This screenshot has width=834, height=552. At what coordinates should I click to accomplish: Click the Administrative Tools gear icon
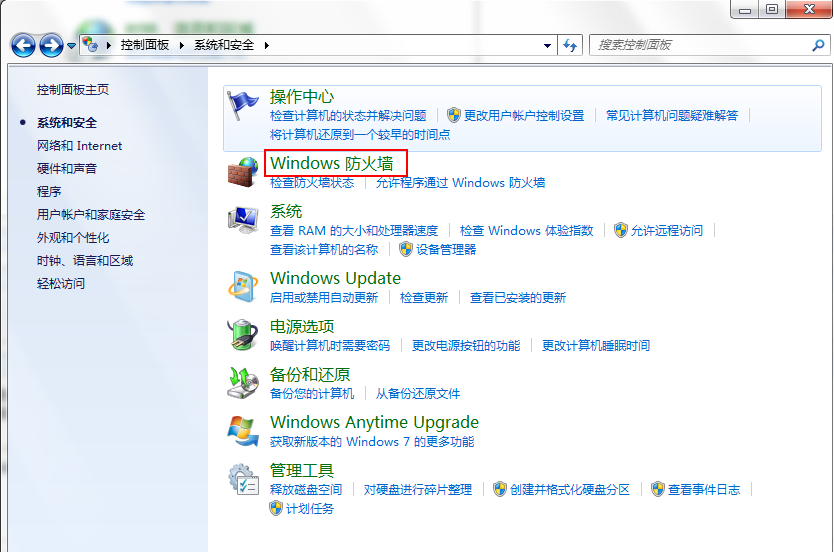(x=243, y=479)
